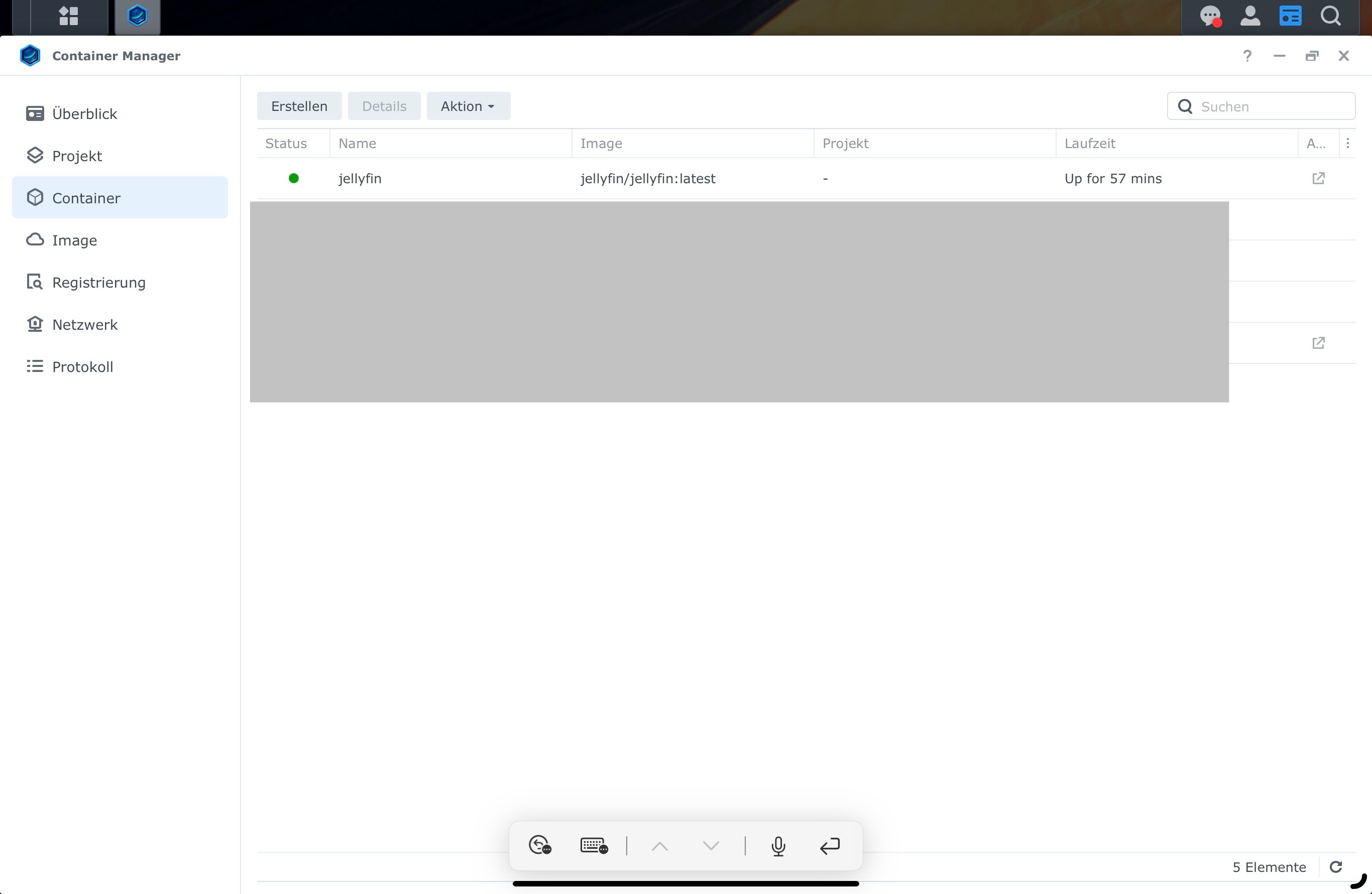Image resolution: width=1372 pixels, height=894 pixels.
Task: Sort by the Laufzeit column header
Action: click(x=1090, y=144)
